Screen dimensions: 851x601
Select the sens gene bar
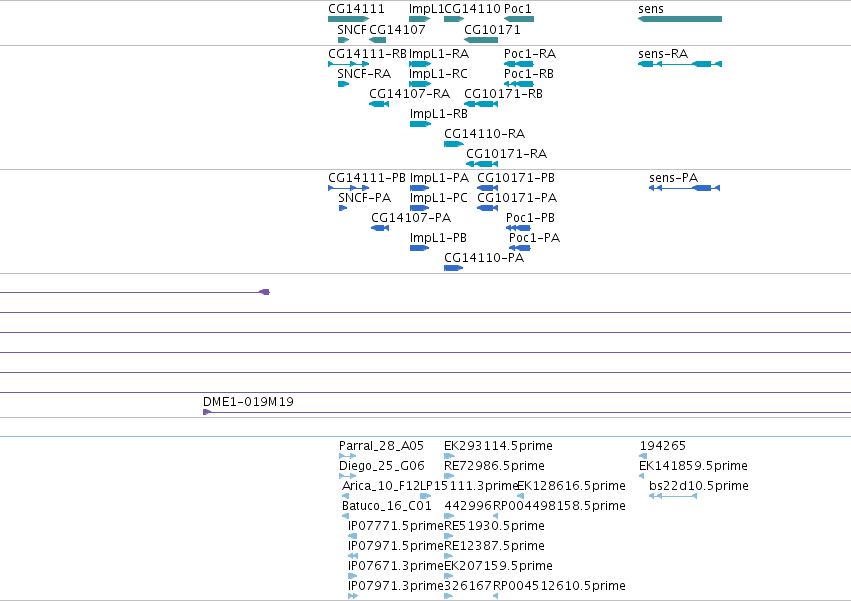(x=680, y=19)
